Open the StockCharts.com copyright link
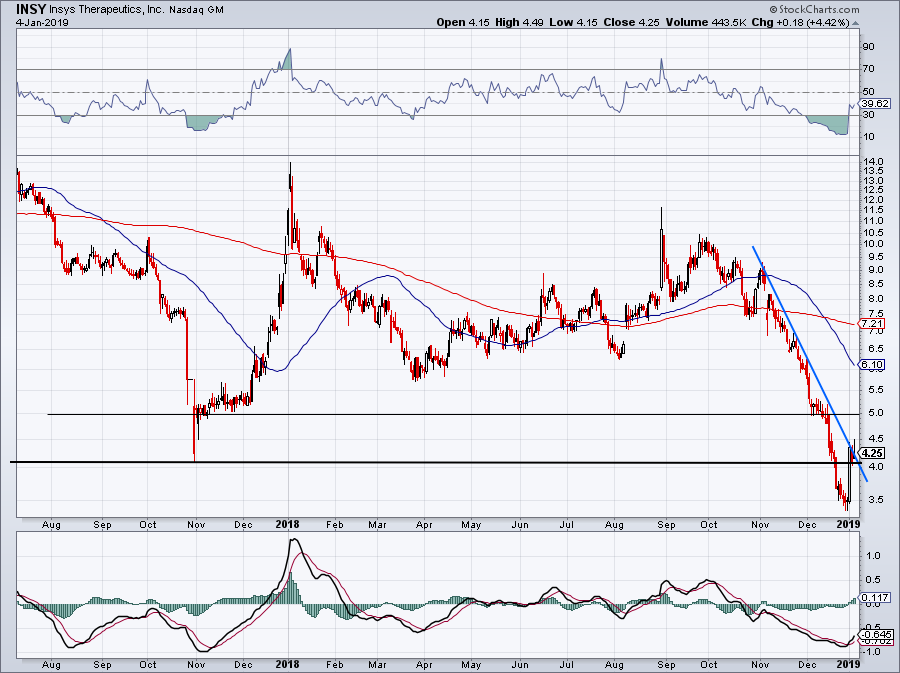Screen dimensions: 900x673 814,9
